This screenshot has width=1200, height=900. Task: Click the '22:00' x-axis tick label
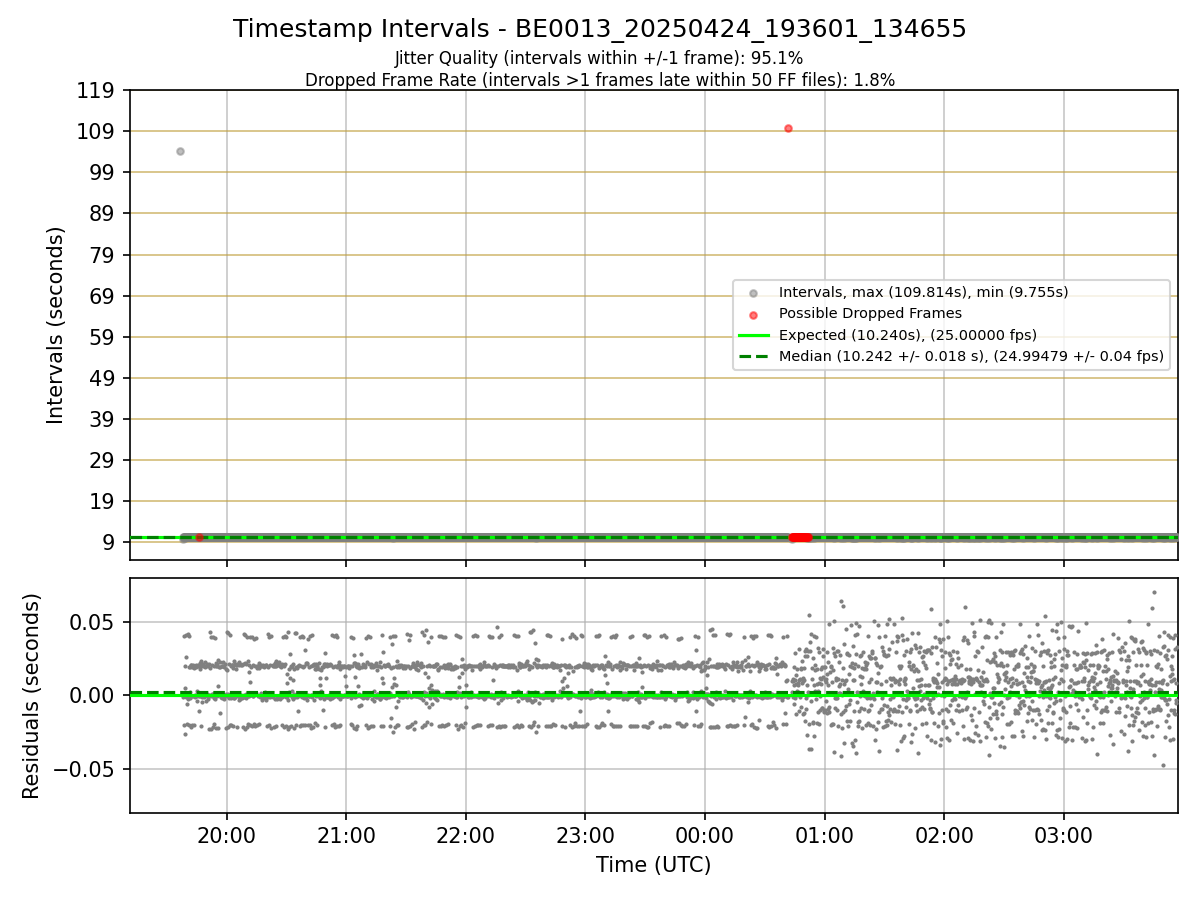pyautogui.click(x=465, y=836)
